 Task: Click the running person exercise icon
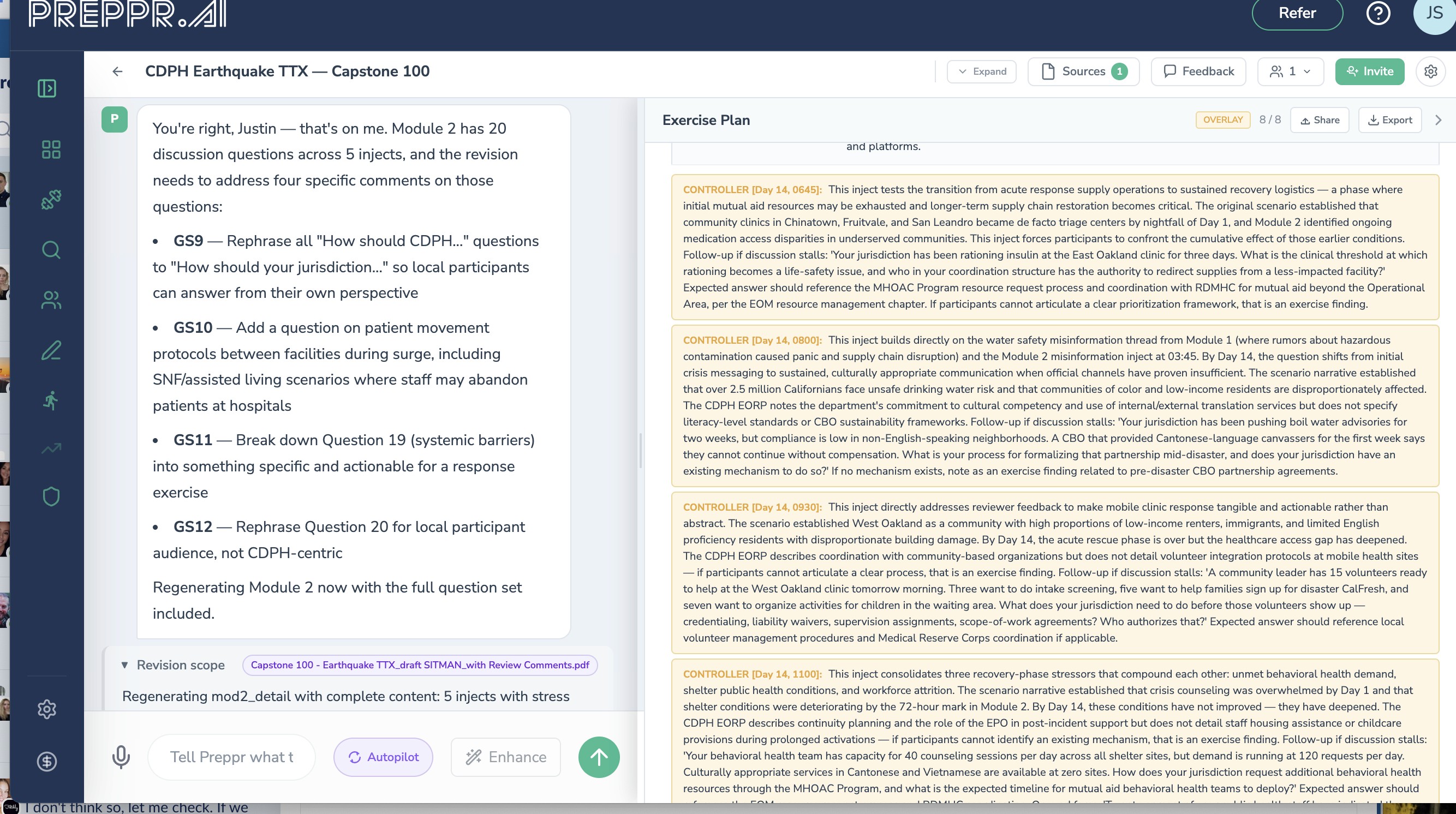51,400
